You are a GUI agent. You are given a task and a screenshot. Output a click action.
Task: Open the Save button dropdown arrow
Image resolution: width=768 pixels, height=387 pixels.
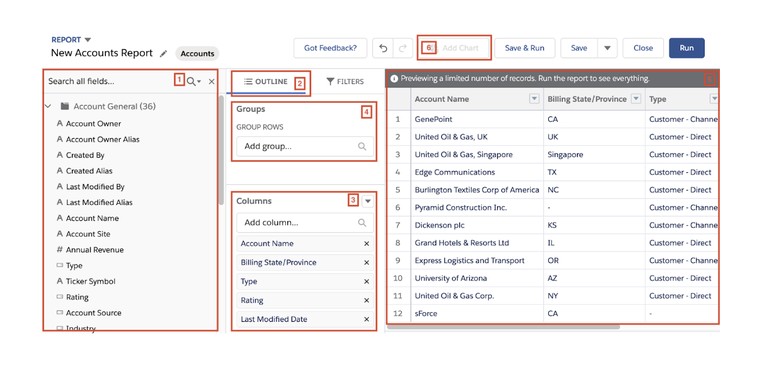(x=607, y=48)
